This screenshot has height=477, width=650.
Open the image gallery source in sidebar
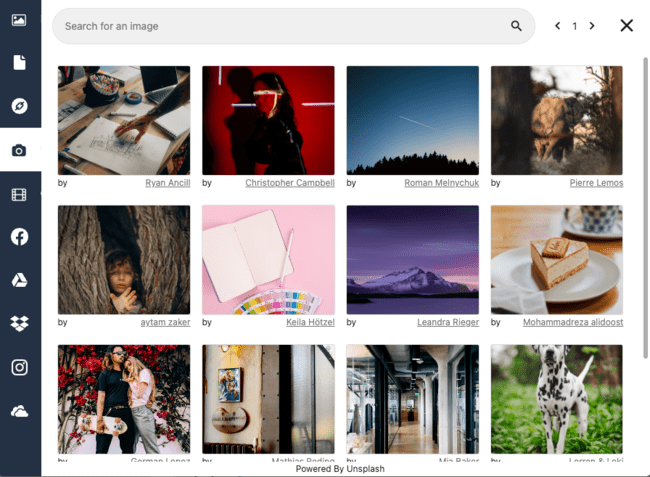click(19, 20)
